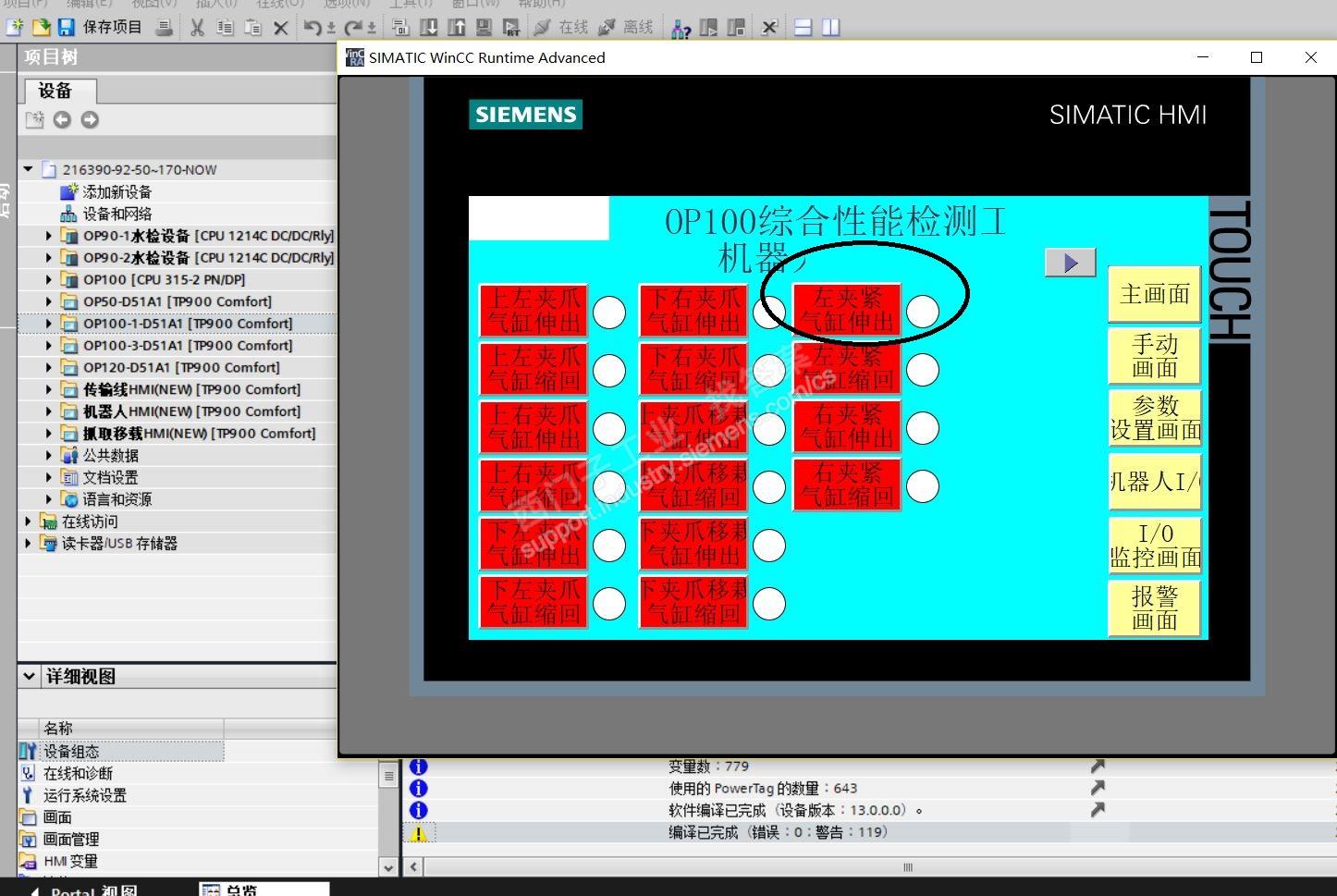Collapse the 216390-92-50~170-NOW project node
Screen dimensions: 1337x896
pos(28,169)
